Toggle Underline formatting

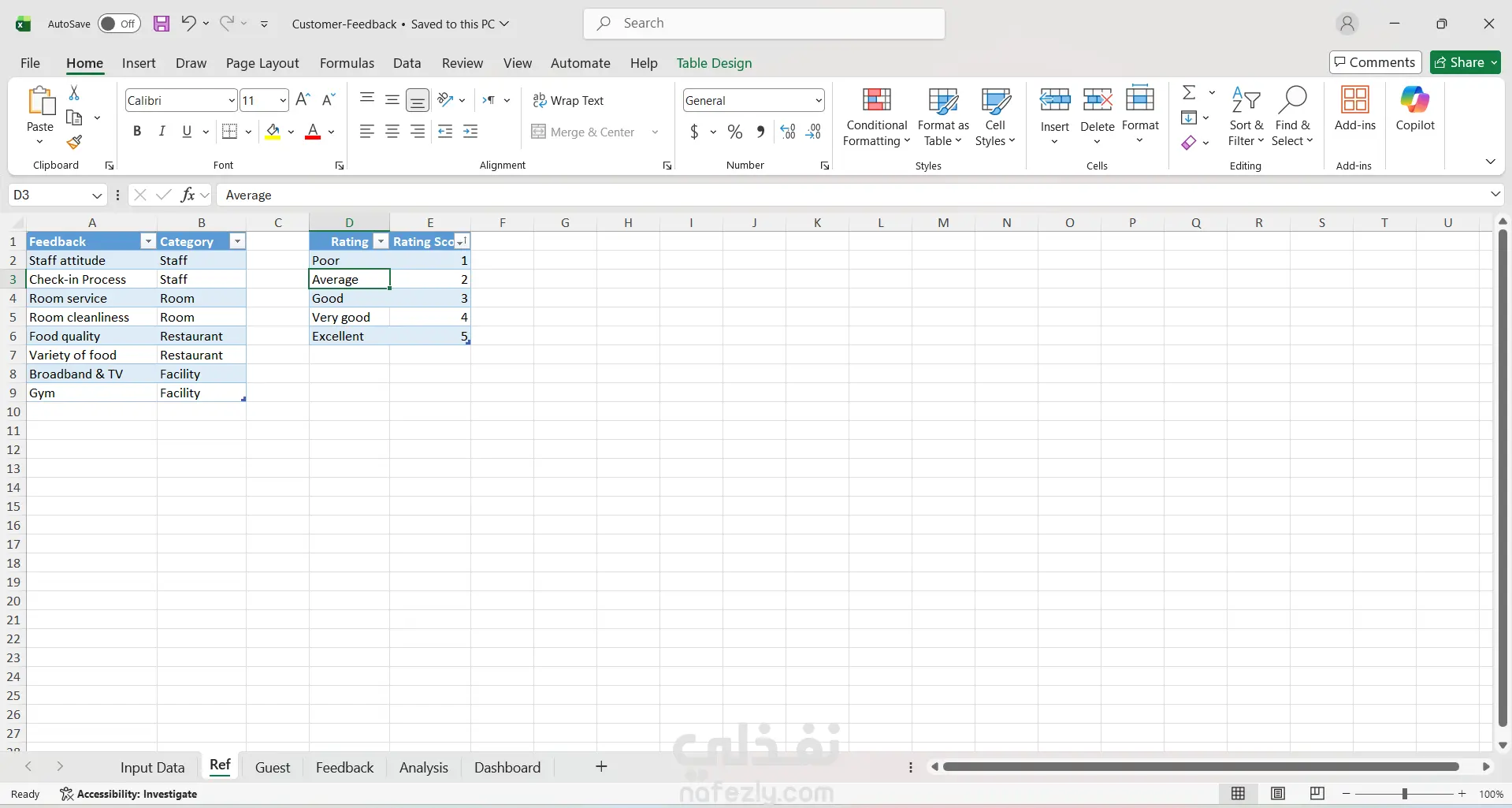click(x=187, y=132)
